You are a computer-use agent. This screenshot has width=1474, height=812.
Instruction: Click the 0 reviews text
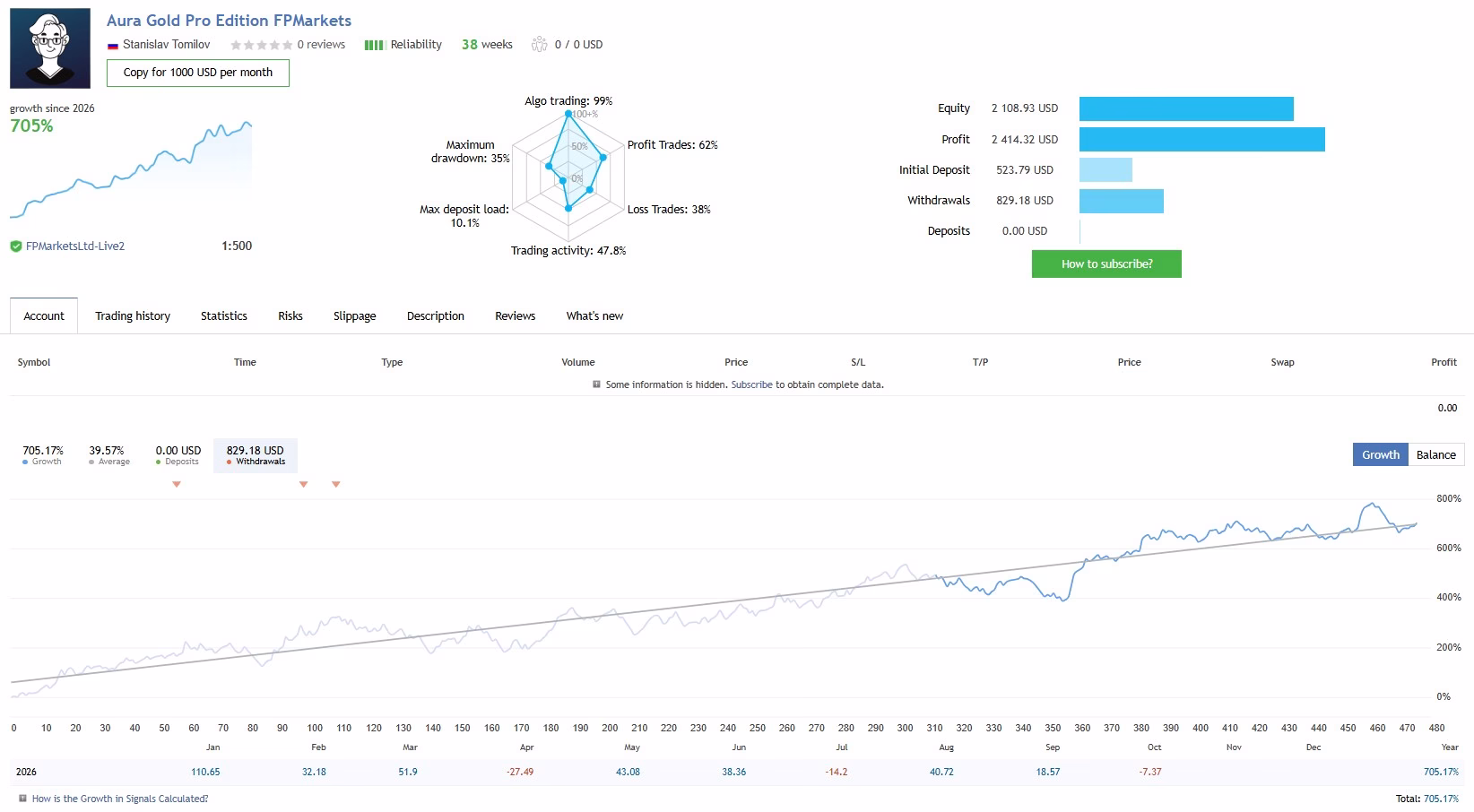(321, 45)
